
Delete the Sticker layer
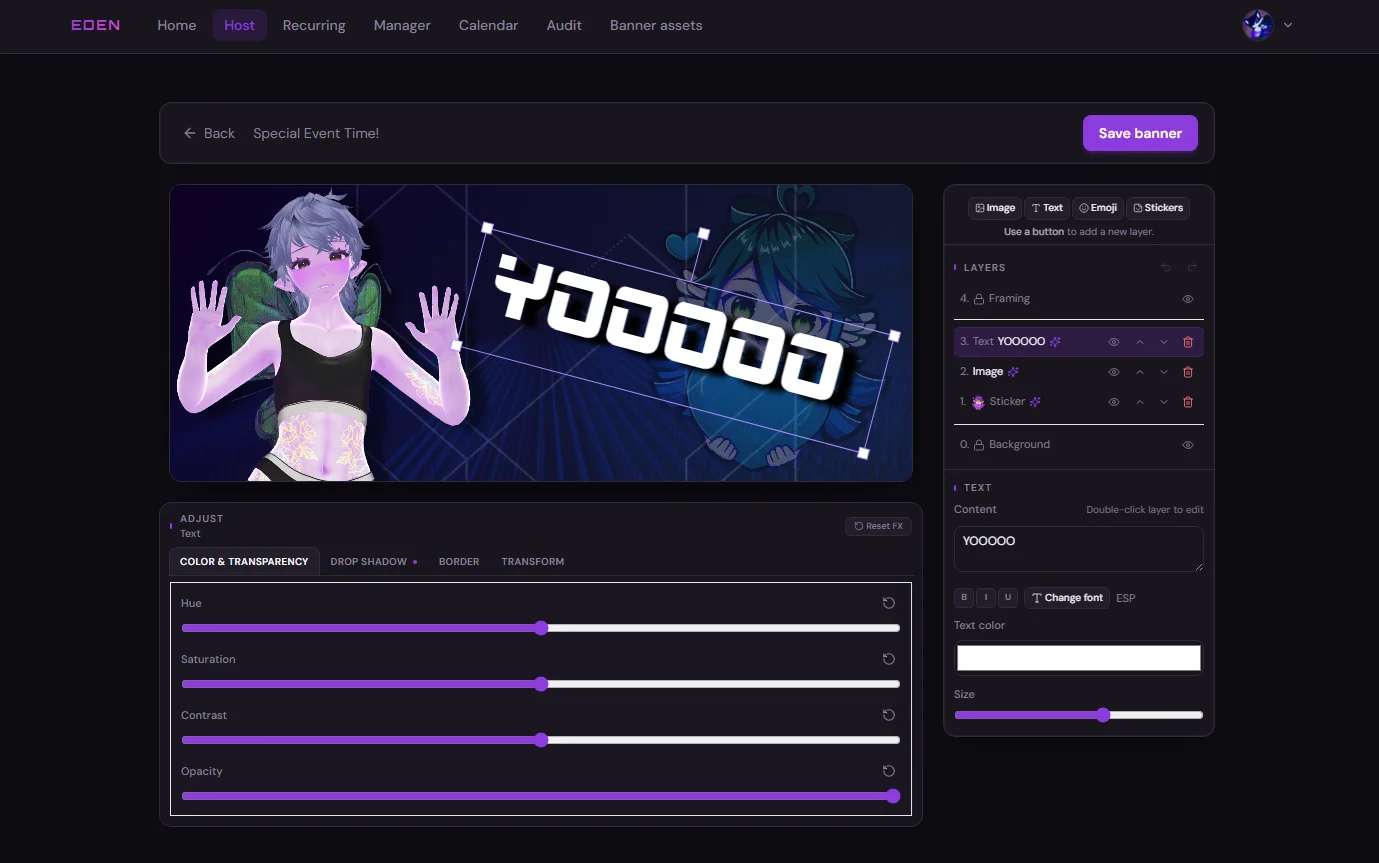1188,402
